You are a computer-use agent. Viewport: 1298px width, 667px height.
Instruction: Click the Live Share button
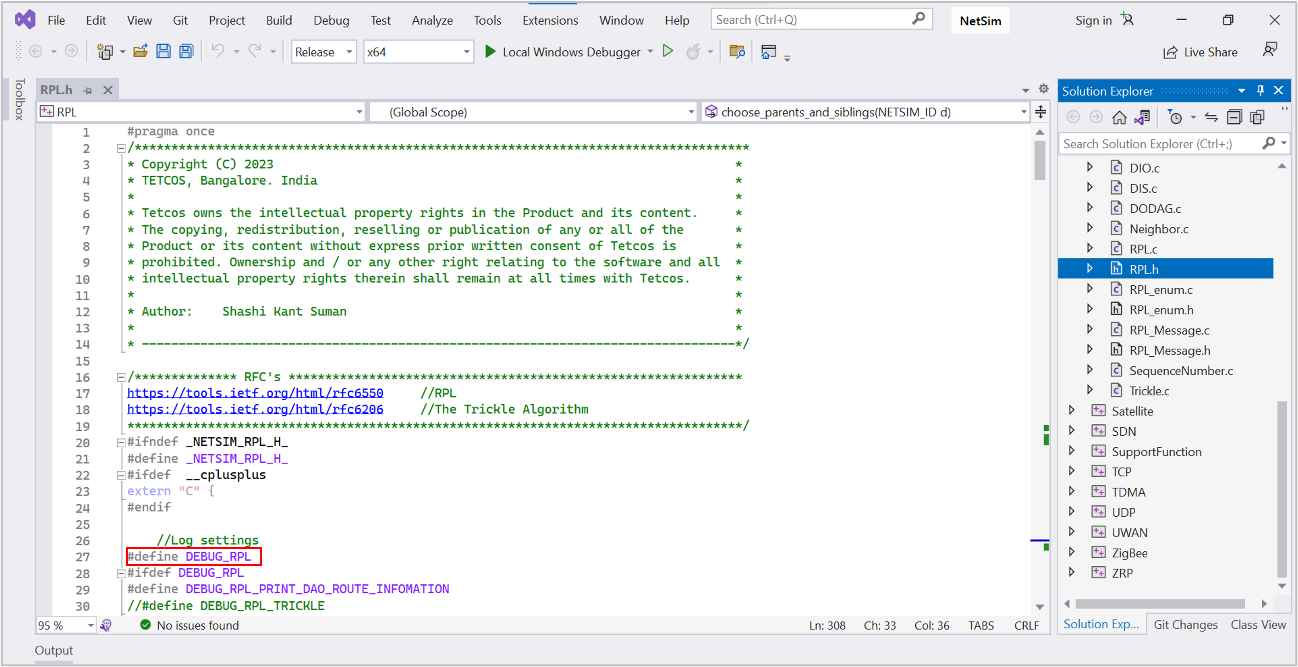[1200, 52]
